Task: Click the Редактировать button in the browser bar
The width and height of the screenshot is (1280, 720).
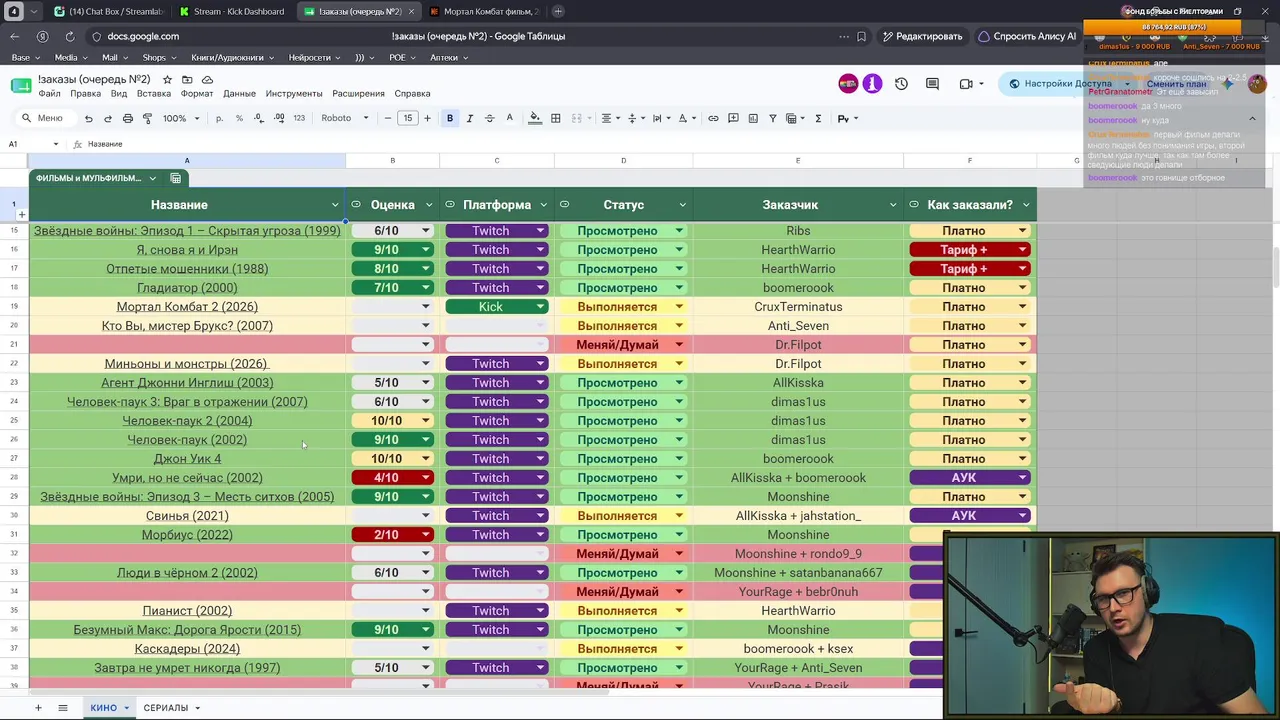Action: 921,36
